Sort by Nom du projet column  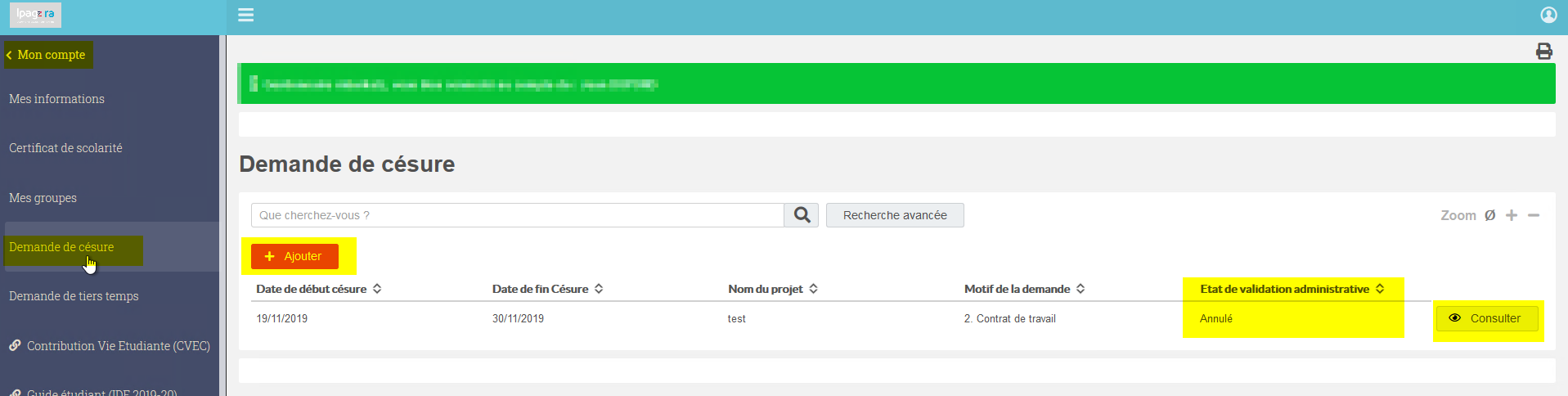773,289
